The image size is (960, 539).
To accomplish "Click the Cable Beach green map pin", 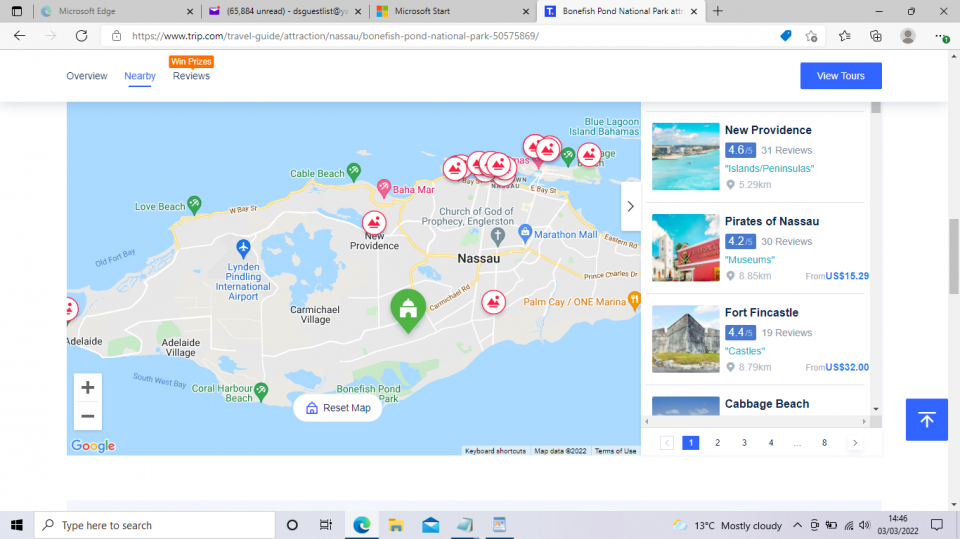I will coord(354,172).
